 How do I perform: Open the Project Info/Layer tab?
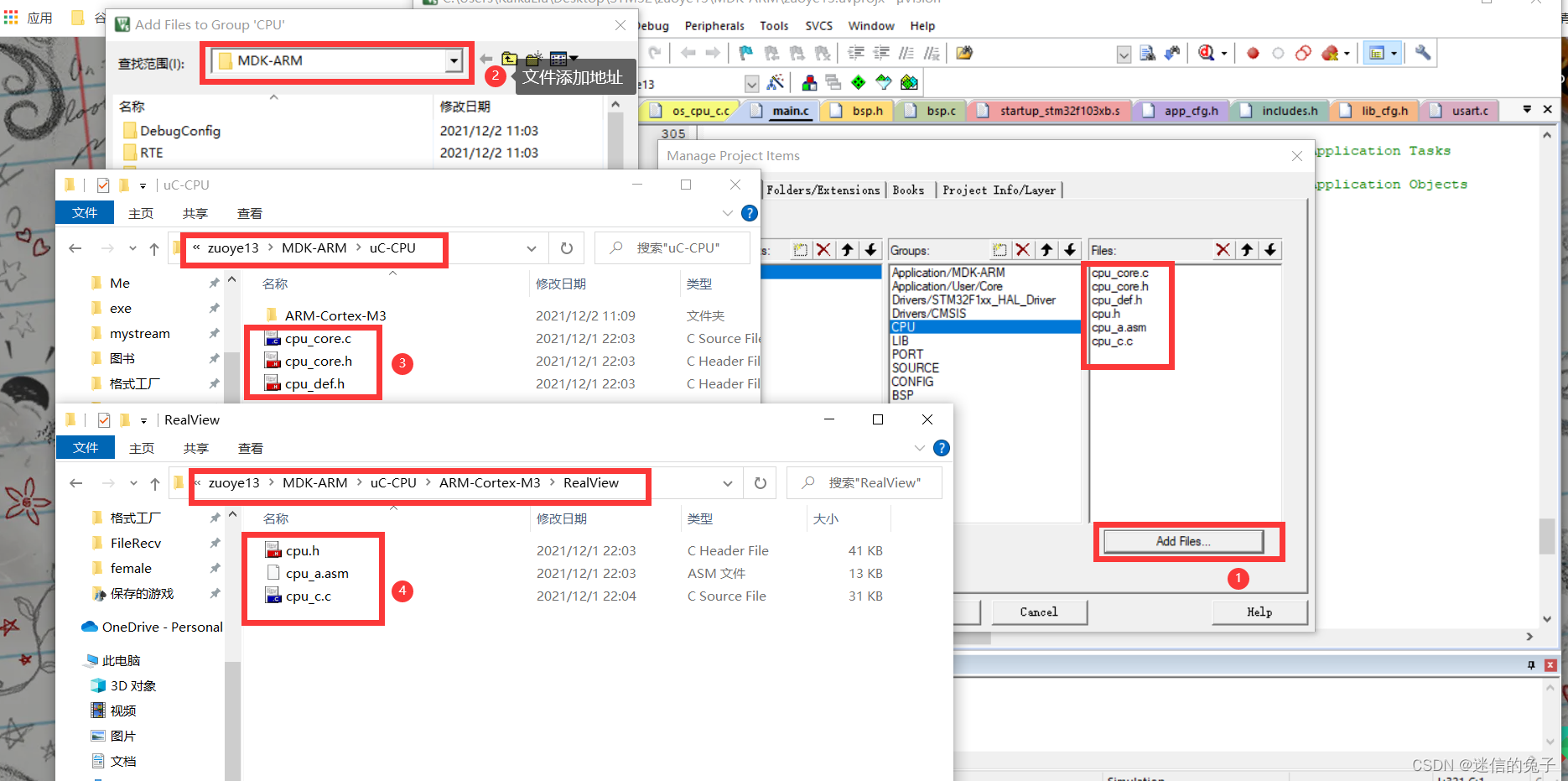coord(999,190)
